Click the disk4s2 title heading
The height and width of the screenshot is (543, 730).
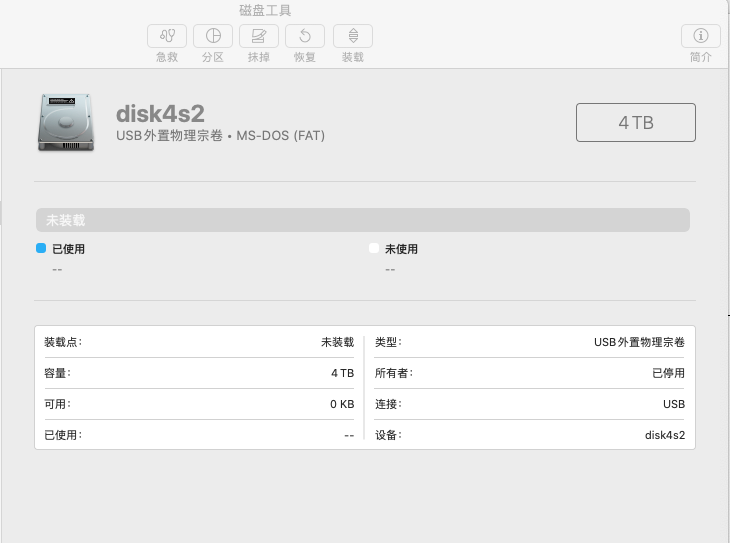pos(160,114)
